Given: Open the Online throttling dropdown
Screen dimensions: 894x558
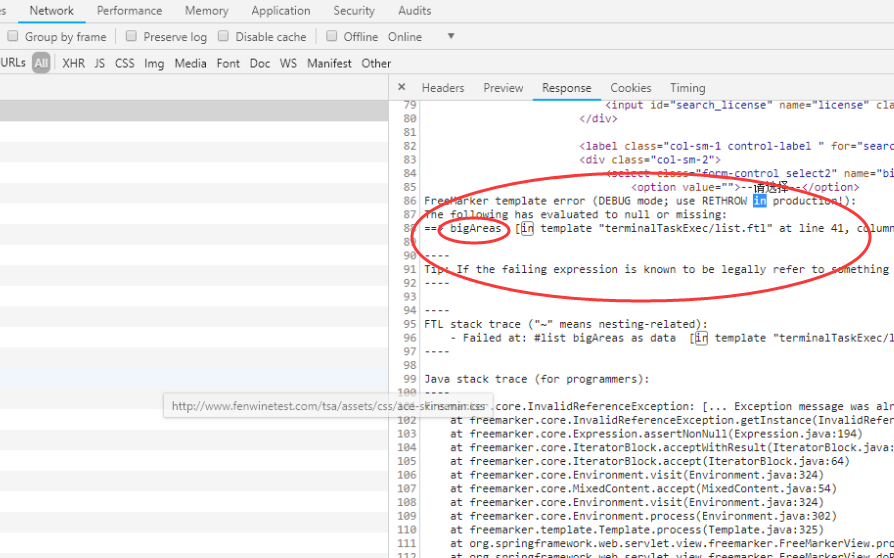Looking at the screenshot, I should 421,36.
